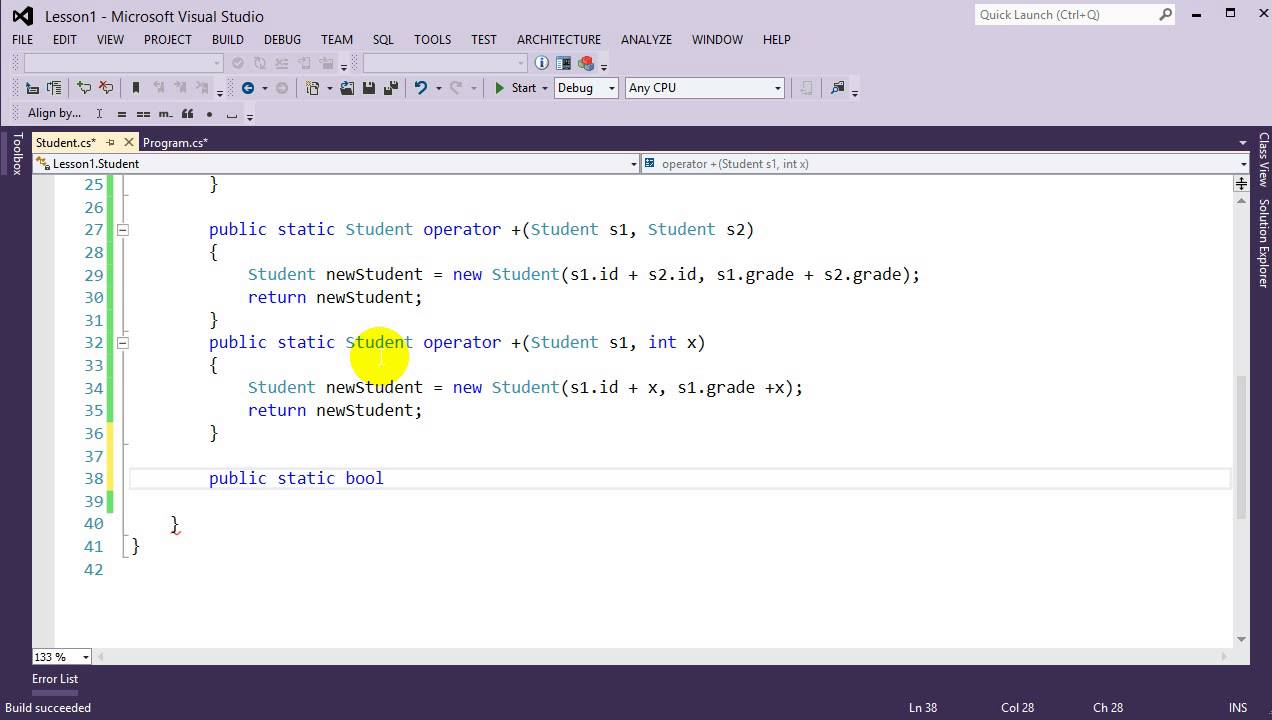Switch to the Program.cs tab
Image resolution: width=1272 pixels, height=720 pixels.
(175, 142)
